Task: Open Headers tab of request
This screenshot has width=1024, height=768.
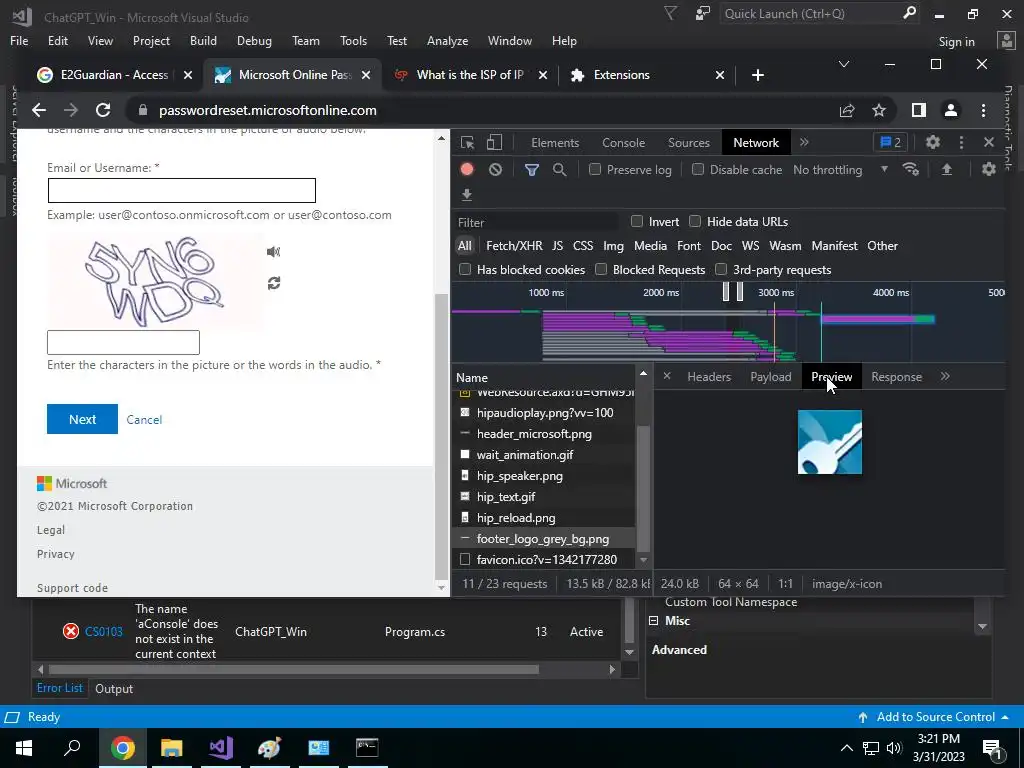Action: pos(709,377)
